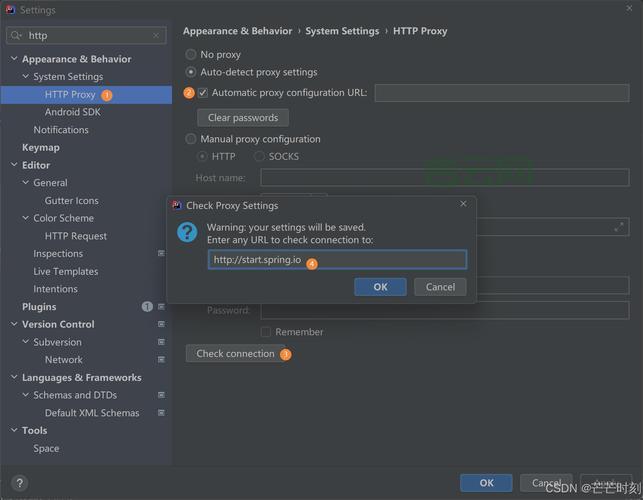643x500 pixels.
Task: Collapse the Color Scheme tree node
Action: (25, 218)
